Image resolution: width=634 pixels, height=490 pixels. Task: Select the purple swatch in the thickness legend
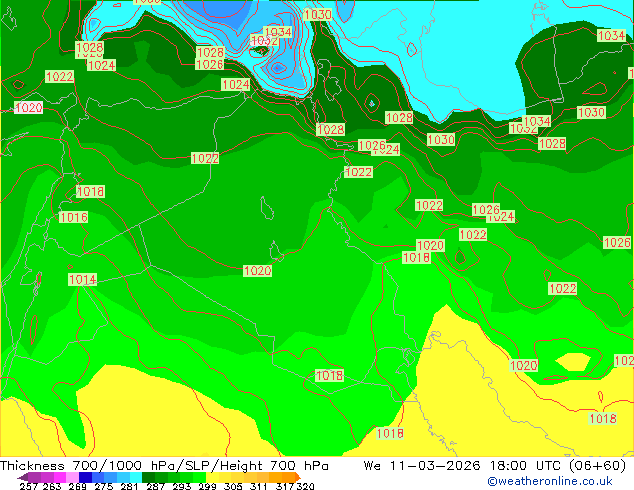point(35,477)
